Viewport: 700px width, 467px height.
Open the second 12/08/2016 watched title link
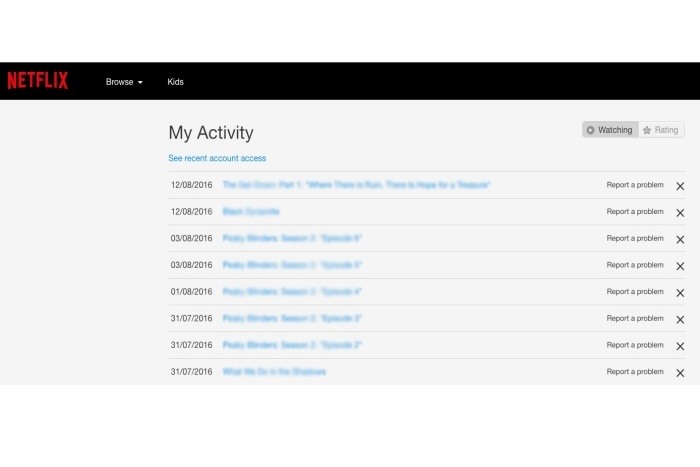point(251,212)
